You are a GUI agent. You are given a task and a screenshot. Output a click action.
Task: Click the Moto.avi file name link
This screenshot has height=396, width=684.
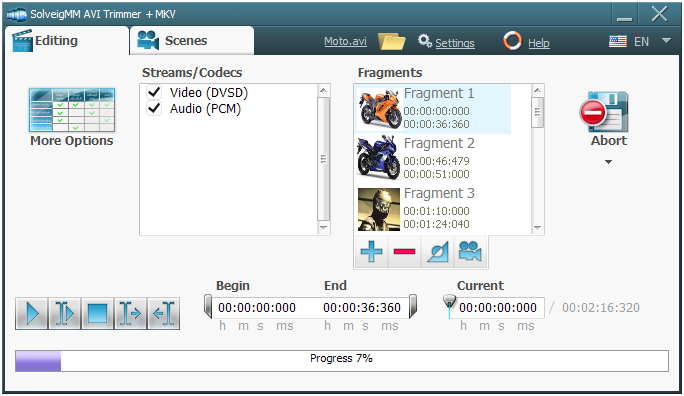[x=345, y=41]
